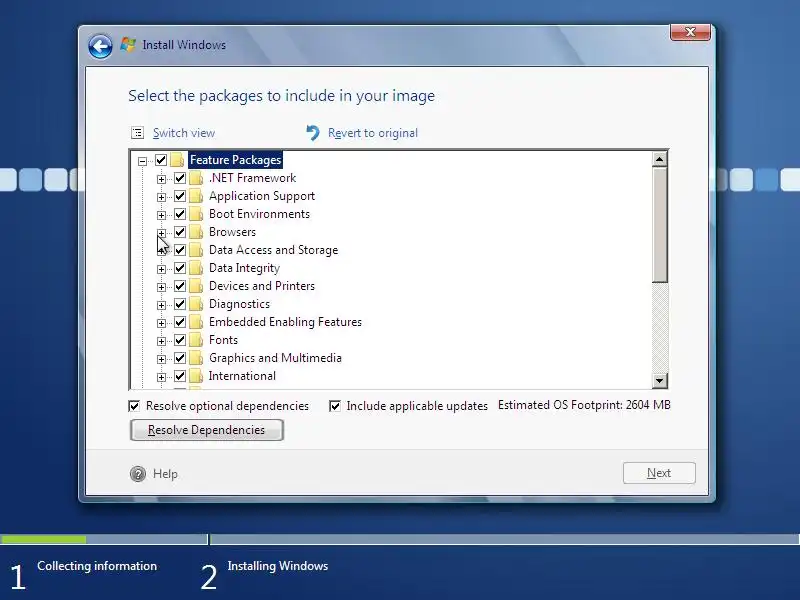Expand the Devices and Printers node

coord(161,287)
